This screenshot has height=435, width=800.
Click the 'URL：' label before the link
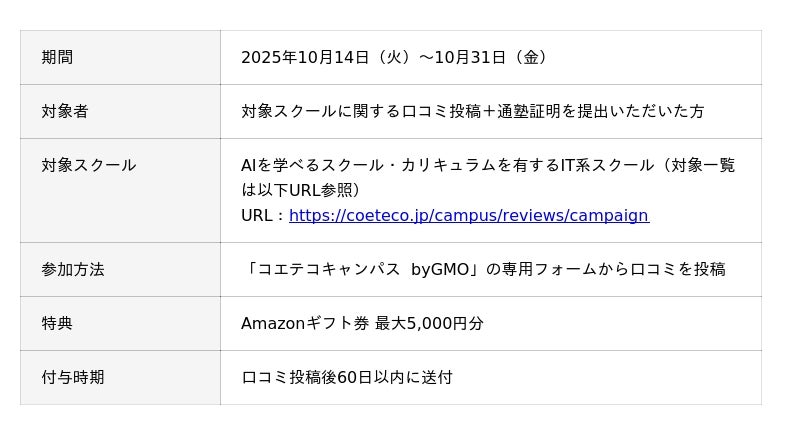(x=263, y=216)
